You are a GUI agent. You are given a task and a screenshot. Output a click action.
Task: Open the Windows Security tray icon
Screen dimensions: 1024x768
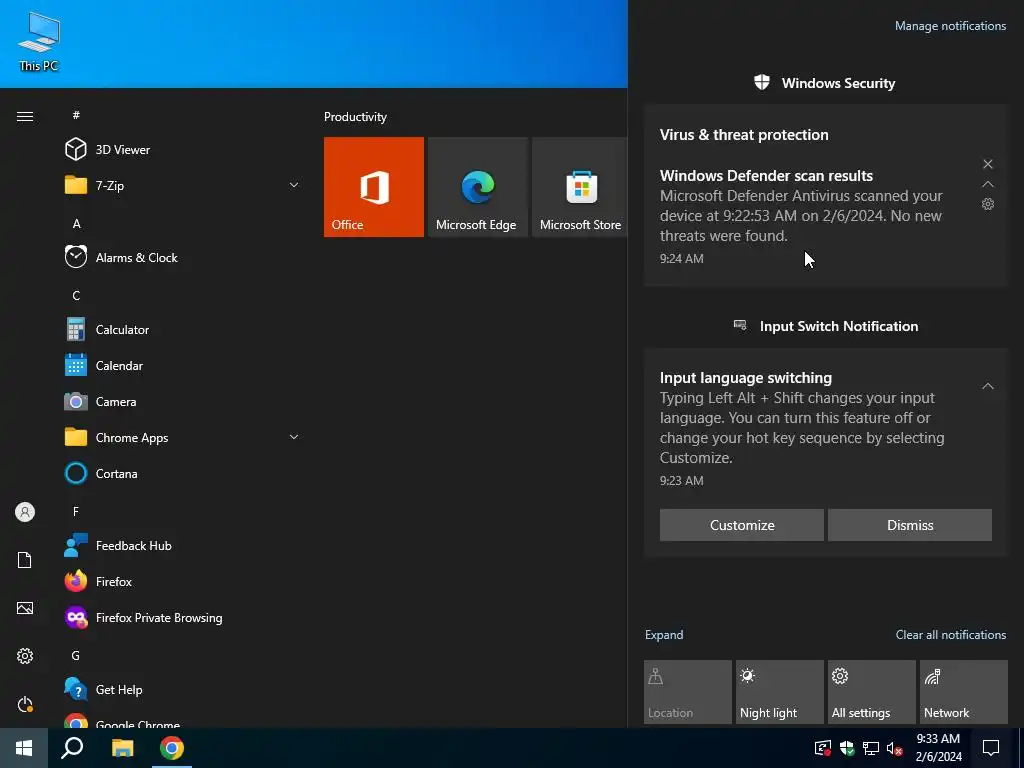847,748
